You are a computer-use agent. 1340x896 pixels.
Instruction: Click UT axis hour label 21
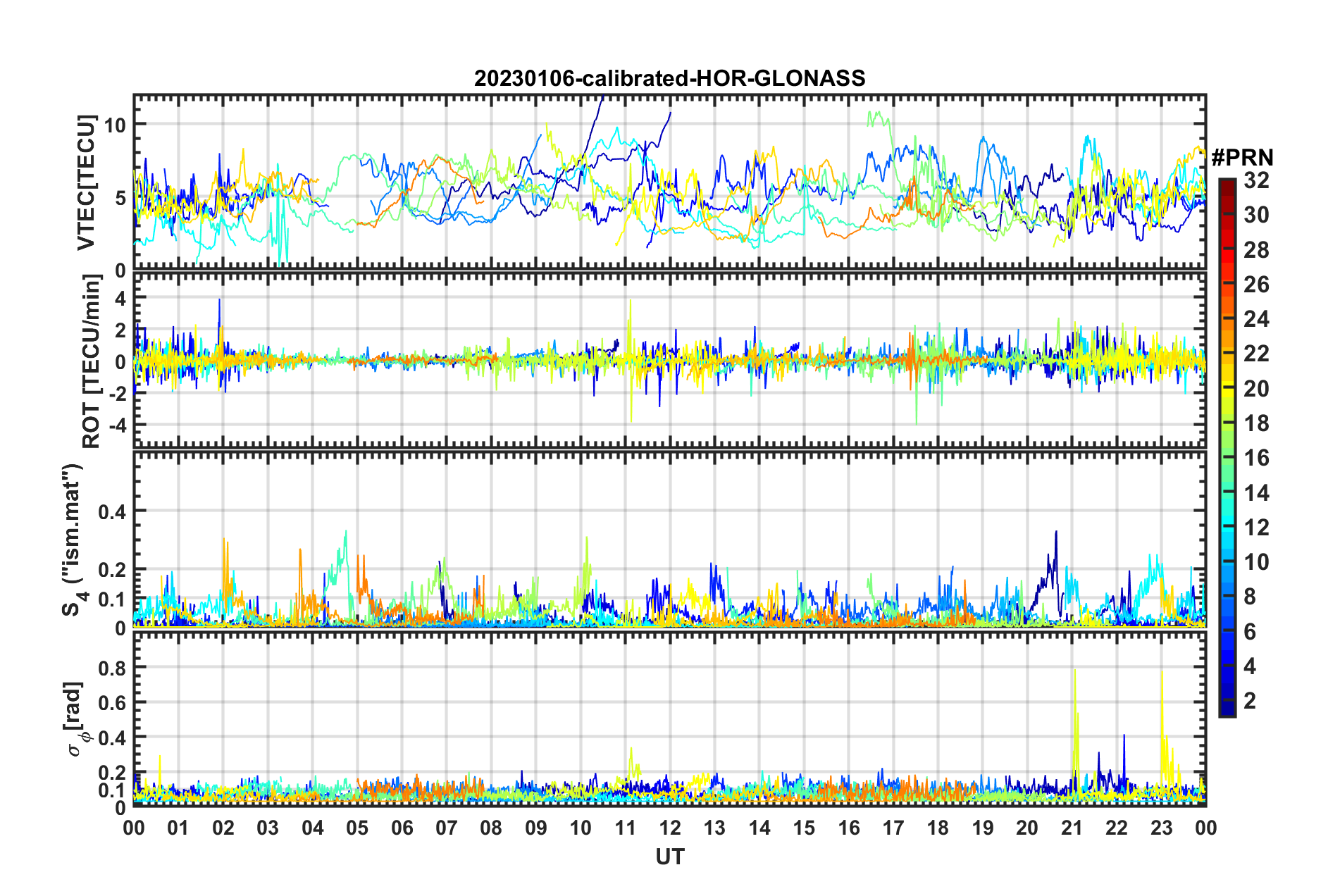(x=1072, y=828)
